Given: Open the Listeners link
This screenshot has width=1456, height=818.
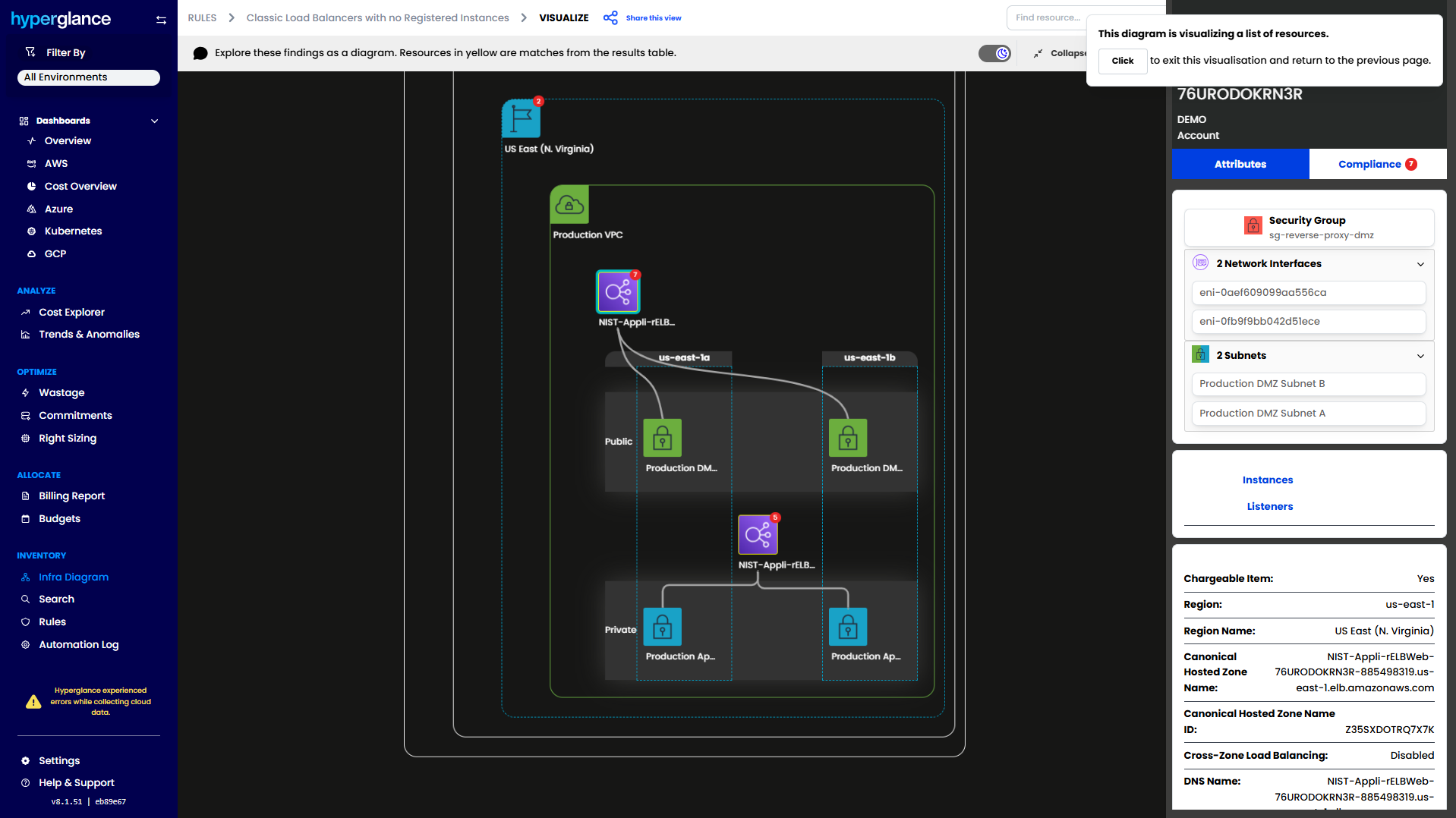Looking at the screenshot, I should [x=1269, y=507].
